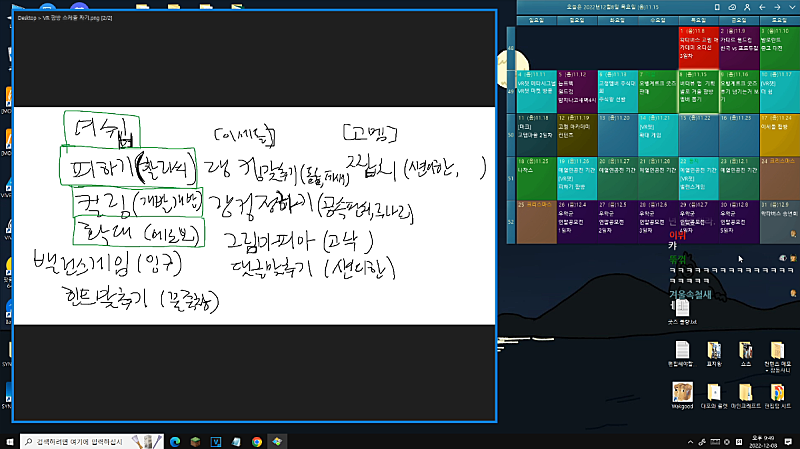800x449 pixels.
Task: Launch Microsoft Edge from the taskbar
Action: [174, 441]
